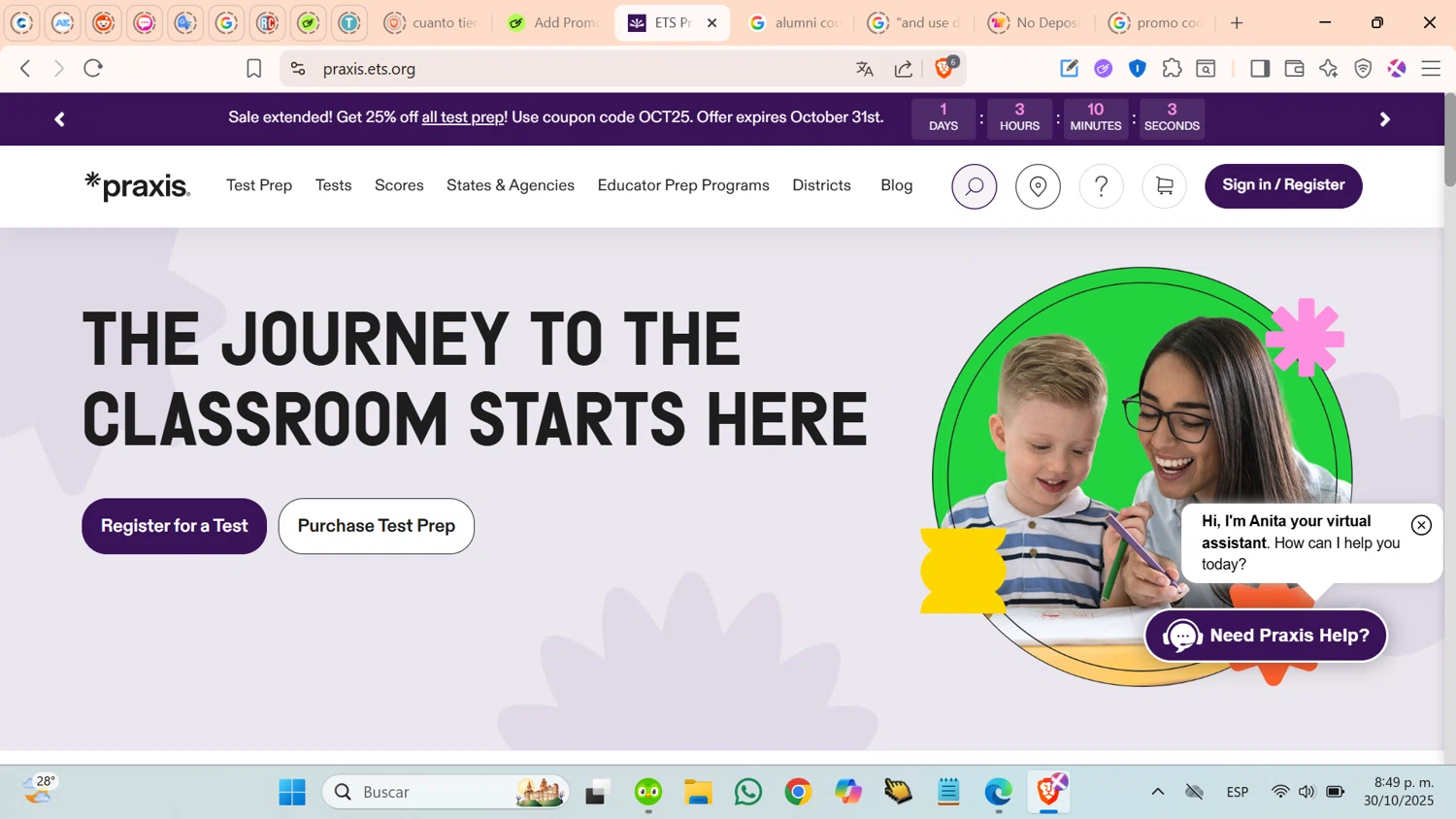This screenshot has height=819, width=1456.
Task: Click the ESP language indicator
Action: click(x=1238, y=792)
